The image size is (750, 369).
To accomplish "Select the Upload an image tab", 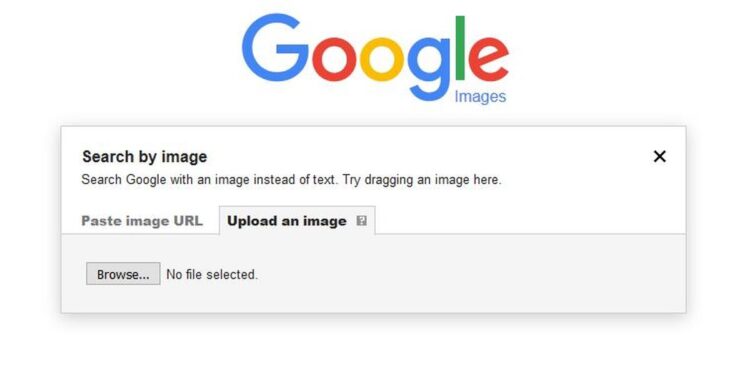I will pos(297,221).
